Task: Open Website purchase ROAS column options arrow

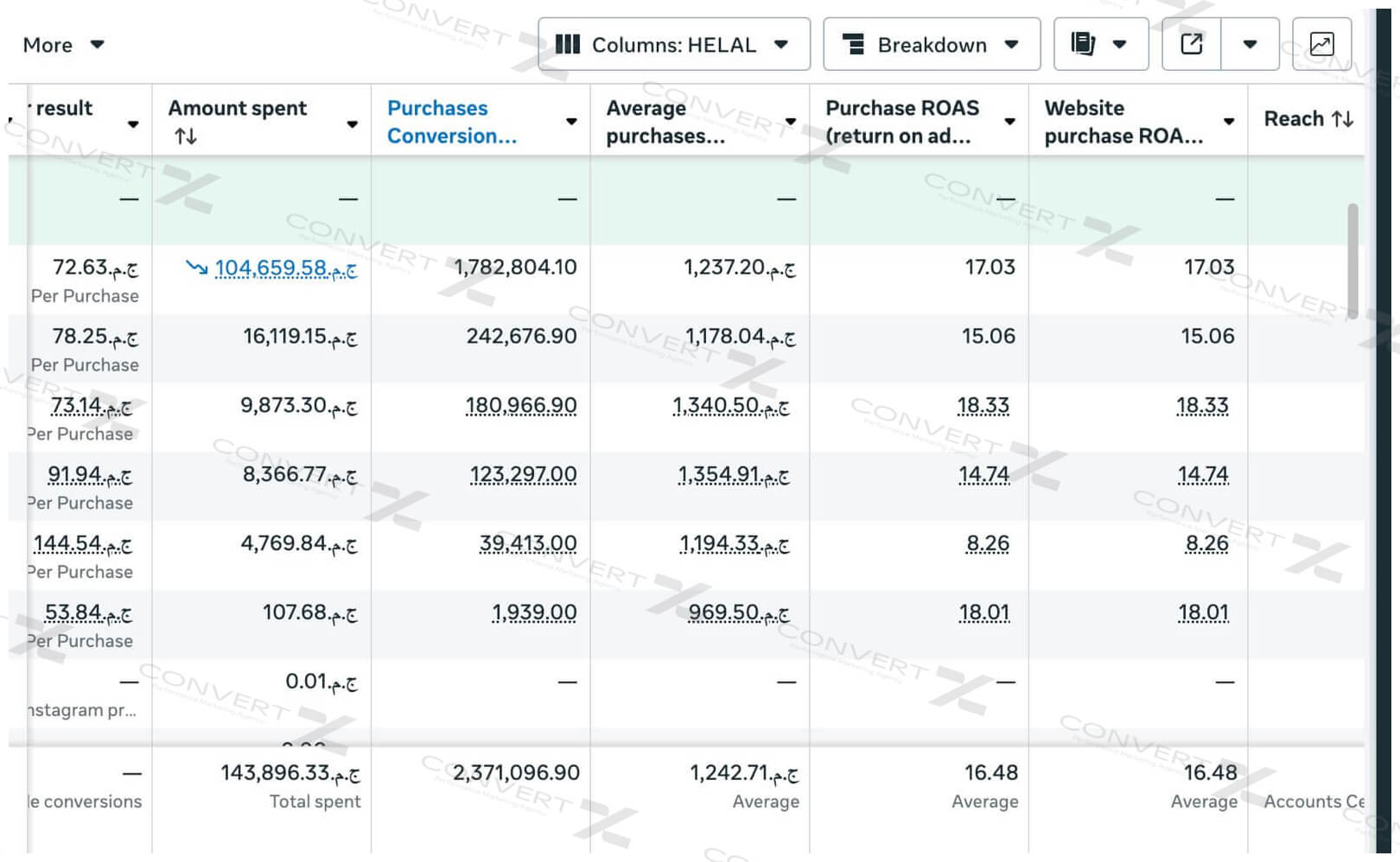Action: 1229,122
